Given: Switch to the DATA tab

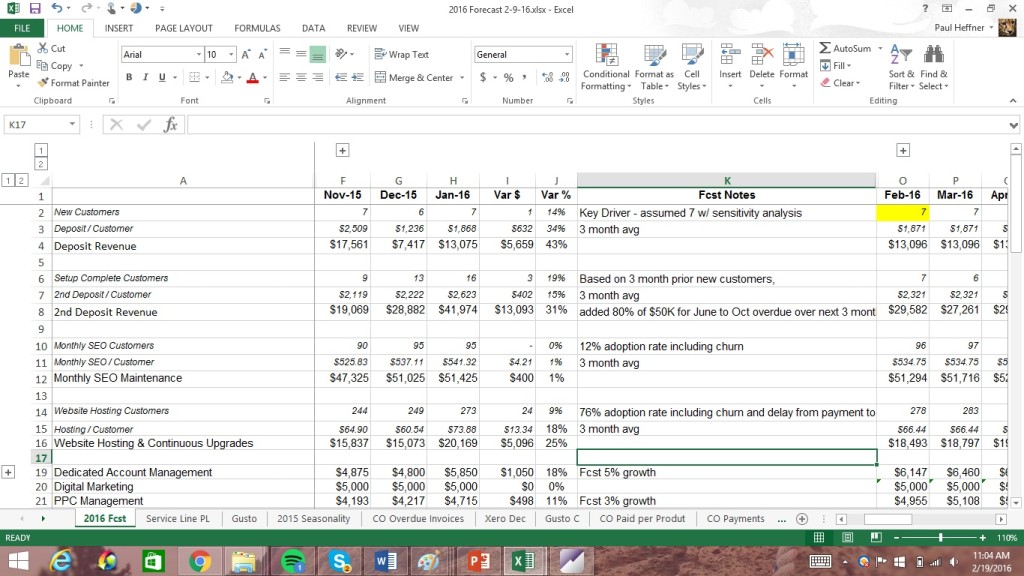Looking at the screenshot, I should click(x=313, y=28).
